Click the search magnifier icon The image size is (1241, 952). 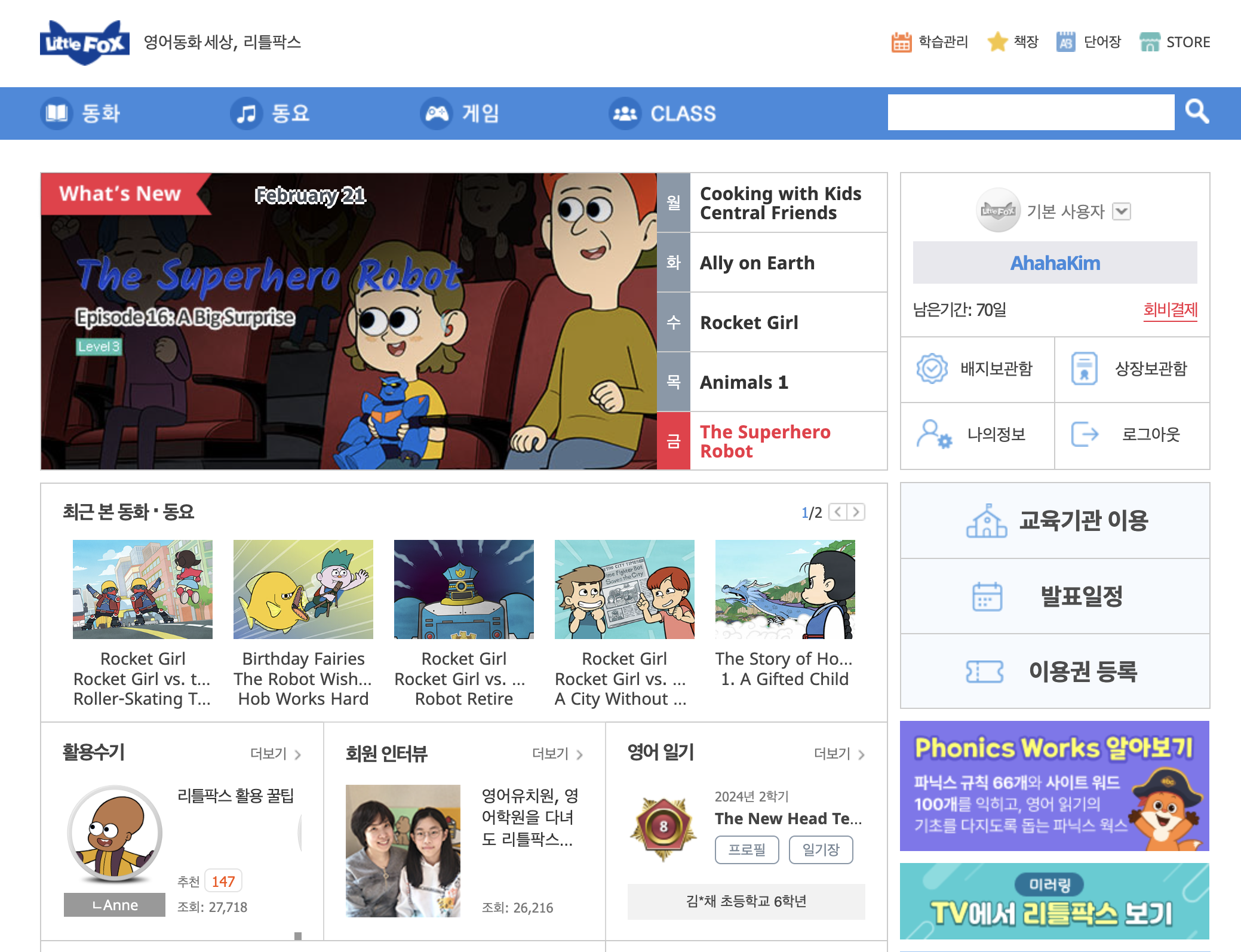pyautogui.click(x=1196, y=112)
